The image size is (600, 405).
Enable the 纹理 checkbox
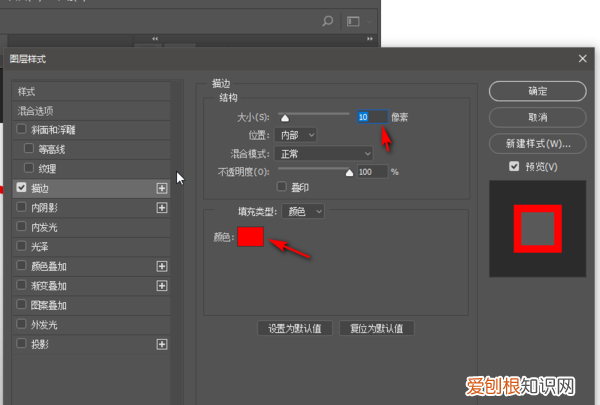click(29, 168)
